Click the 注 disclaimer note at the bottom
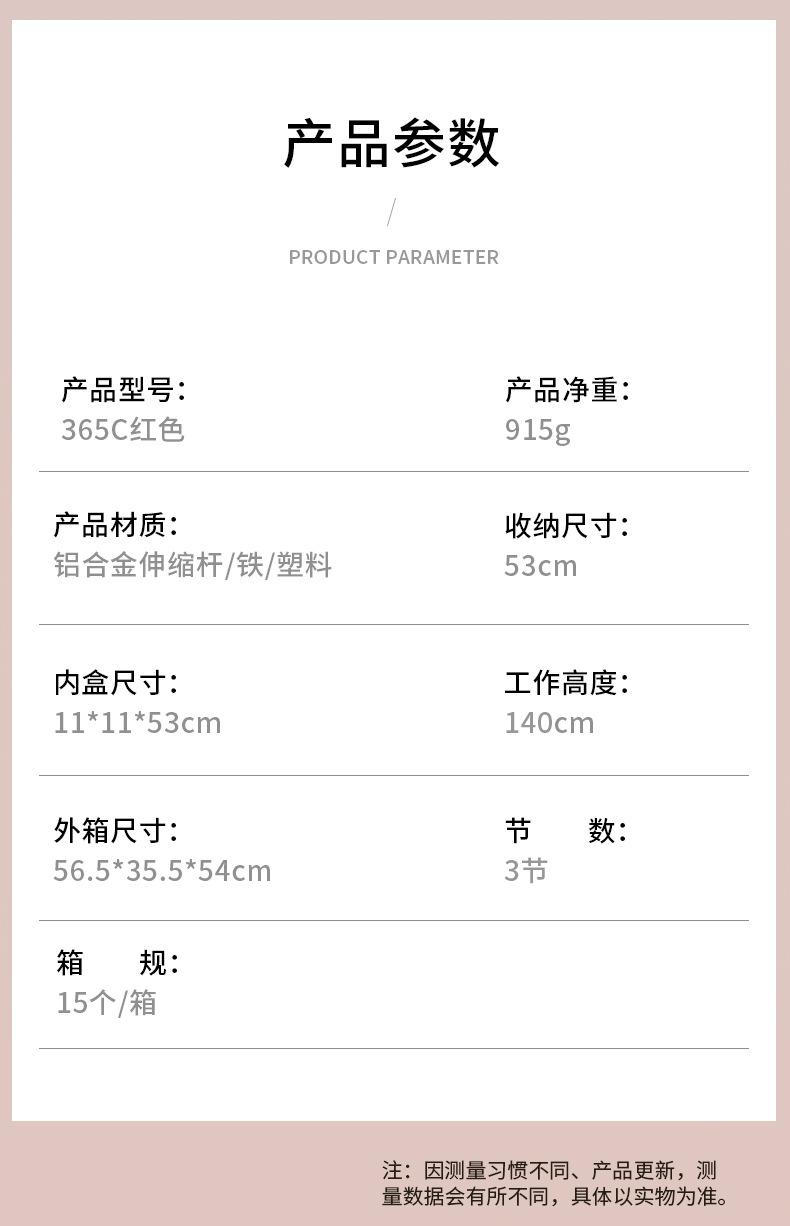This screenshot has height=1226, width=790. point(556,1183)
